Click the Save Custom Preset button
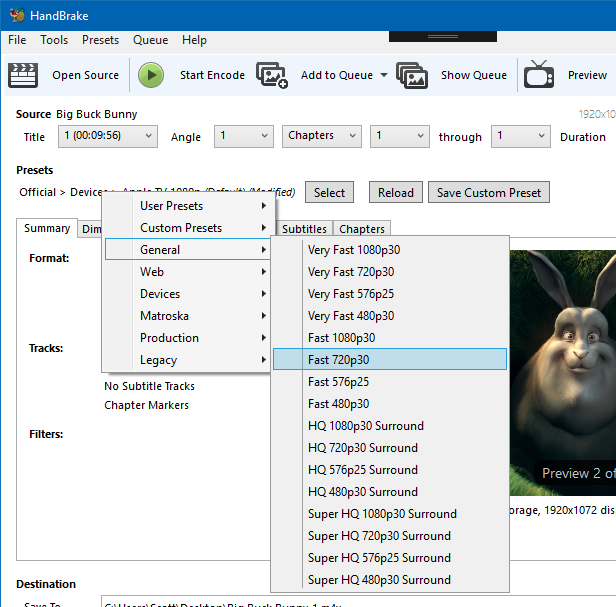The height and width of the screenshot is (607, 616). (489, 193)
